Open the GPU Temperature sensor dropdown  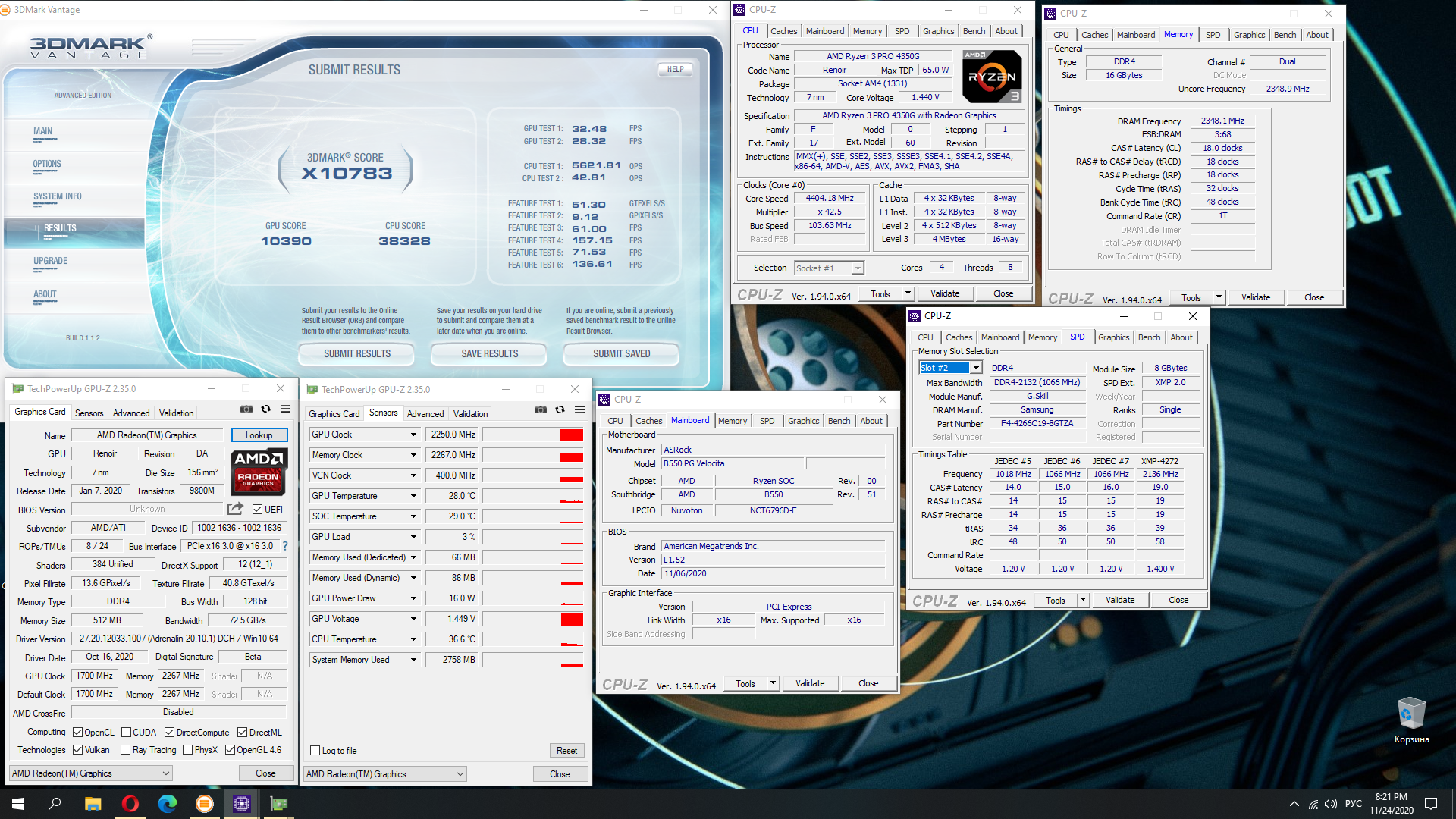pos(413,496)
